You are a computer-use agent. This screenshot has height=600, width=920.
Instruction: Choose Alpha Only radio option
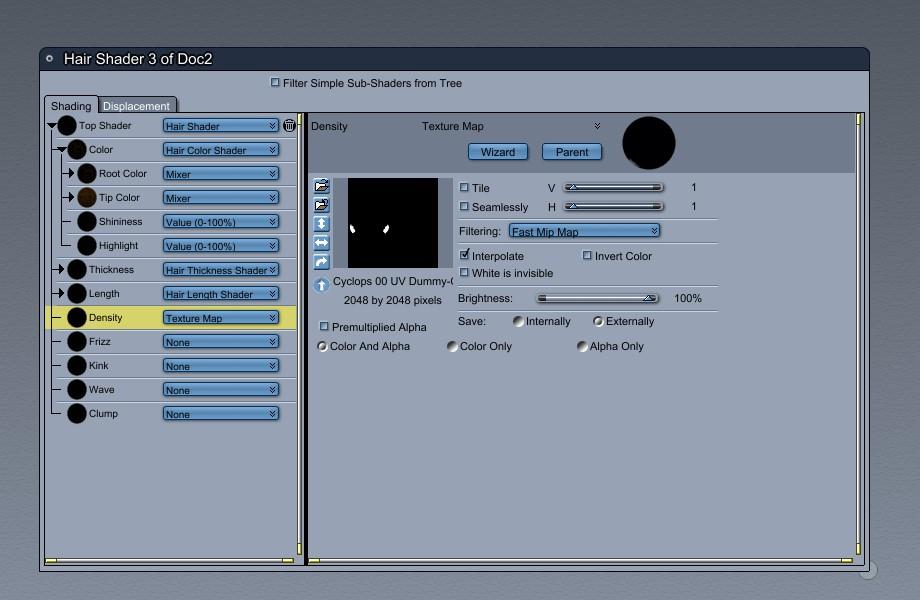pyautogui.click(x=582, y=346)
